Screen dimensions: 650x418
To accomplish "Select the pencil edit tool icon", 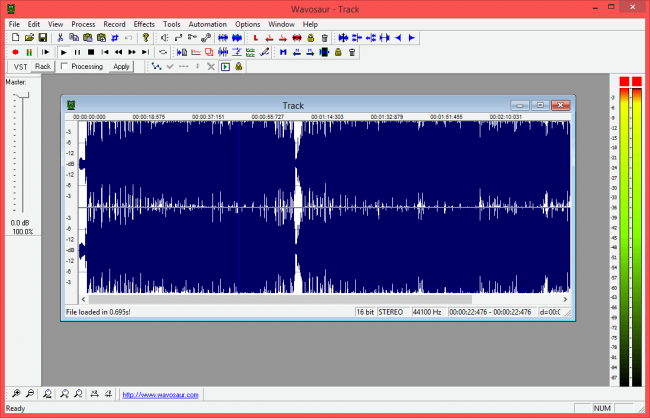I will tap(264, 52).
